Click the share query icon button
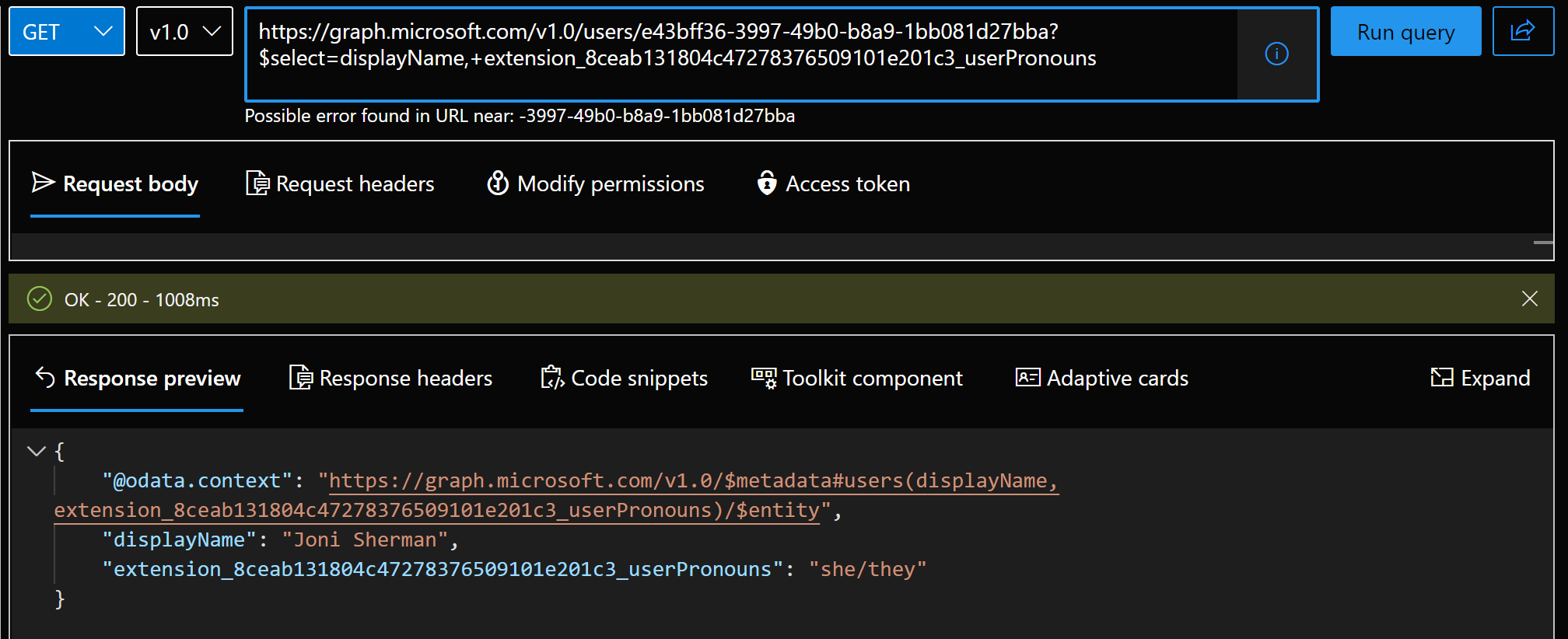1568x639 pixels. point(1523,32)
